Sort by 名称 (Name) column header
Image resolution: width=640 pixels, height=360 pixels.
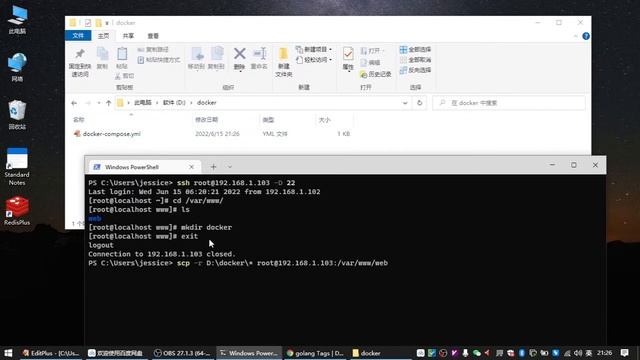(79, 120)
